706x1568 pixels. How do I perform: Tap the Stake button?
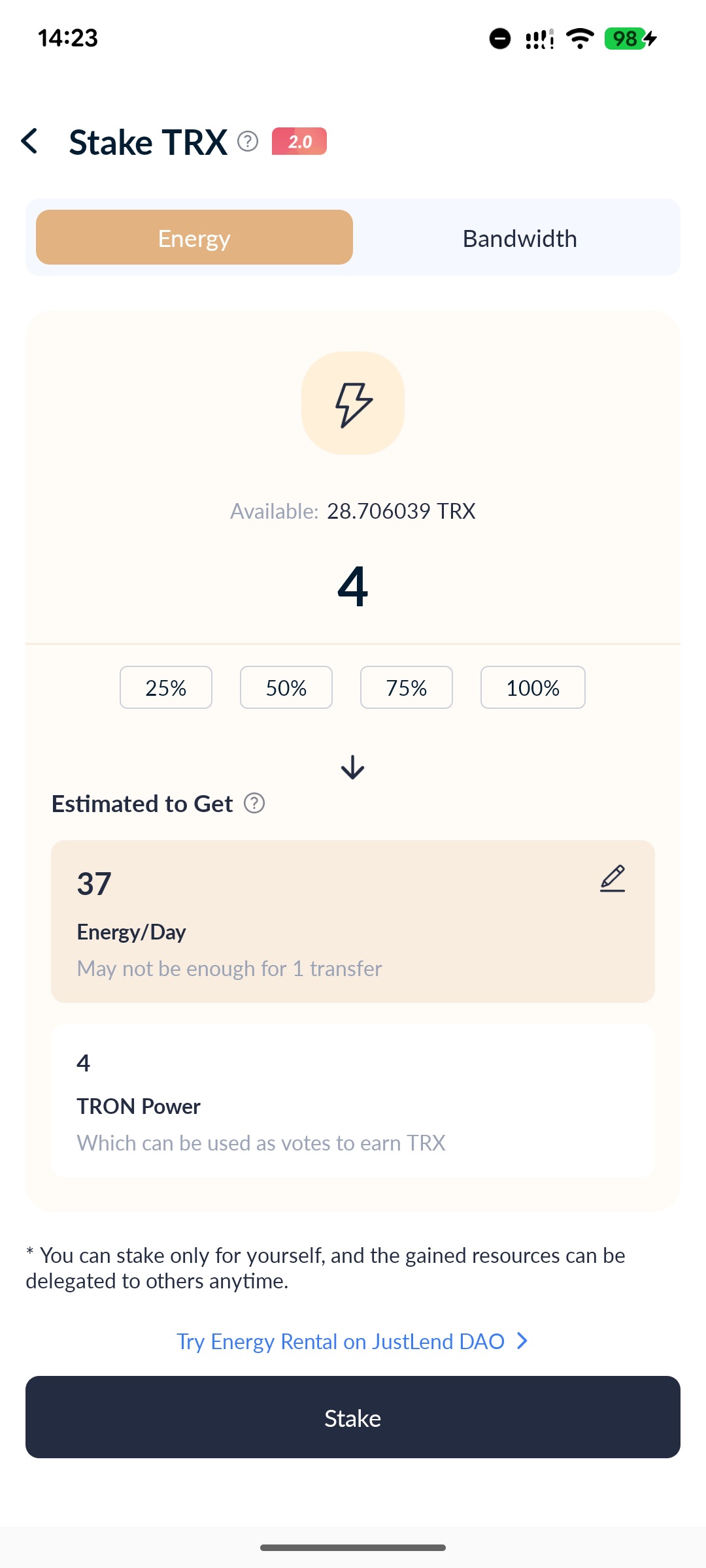coord(353,1417)
